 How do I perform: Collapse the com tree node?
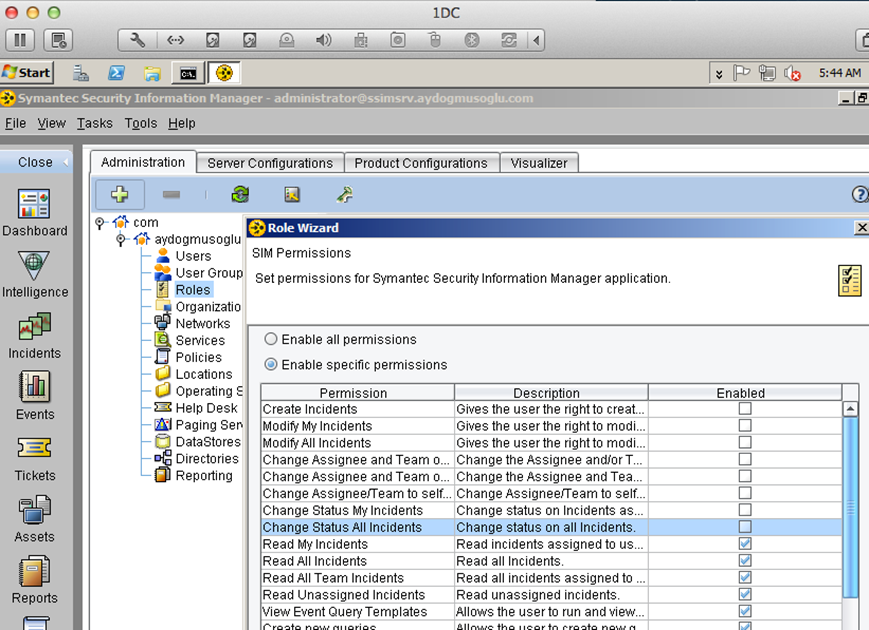[x=100, y=223]
